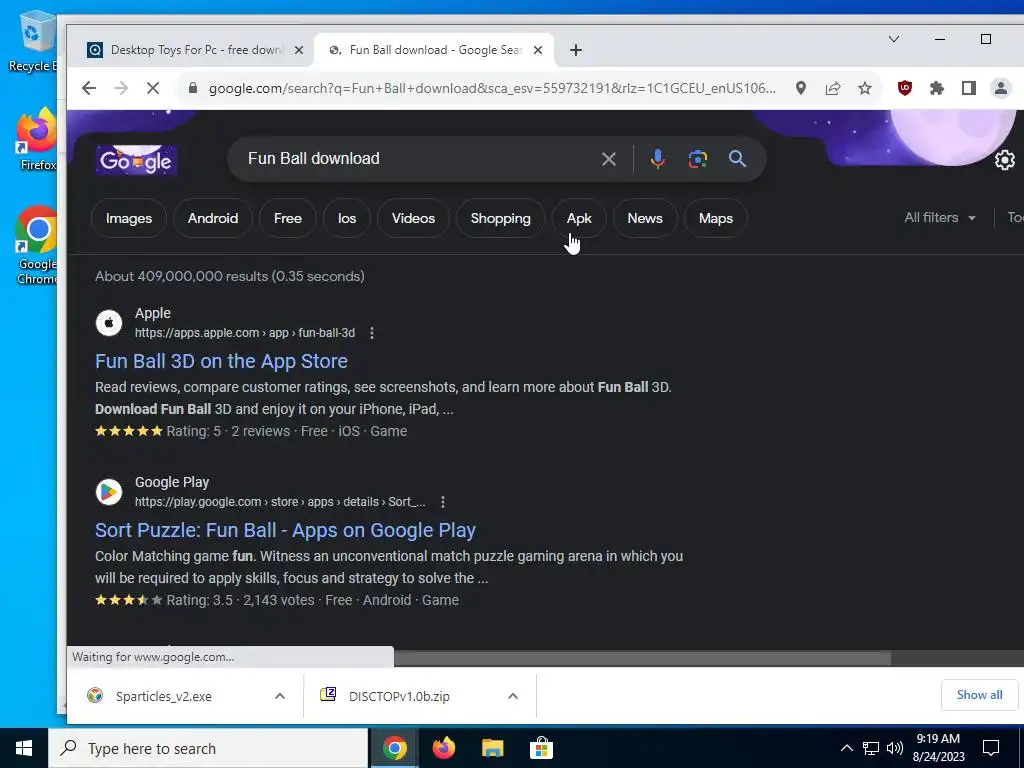The image size is (1024, 768).
Task: Open options for the Apple result
Action: pos(372,333)
